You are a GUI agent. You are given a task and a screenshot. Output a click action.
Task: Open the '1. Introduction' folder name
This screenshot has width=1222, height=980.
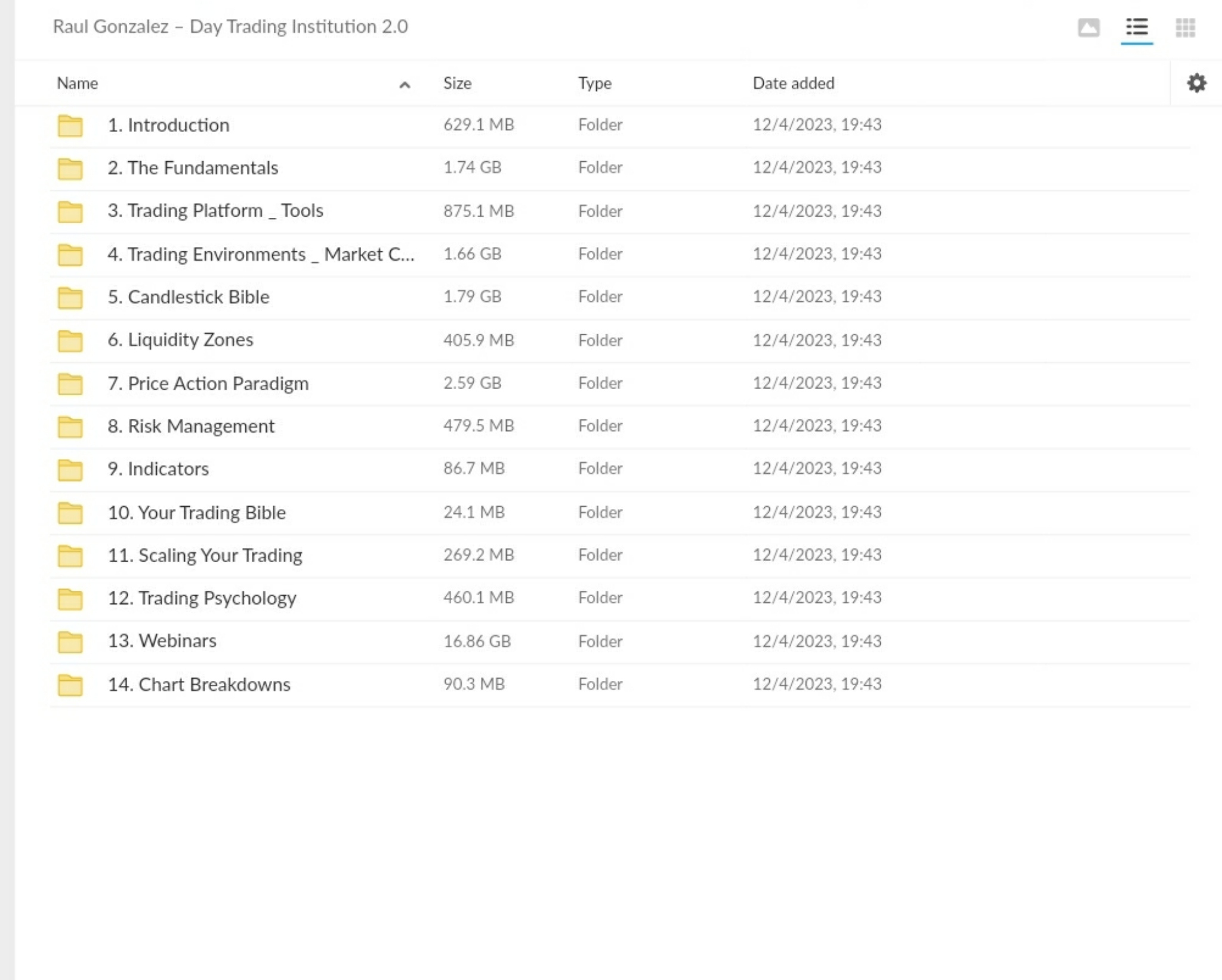(168, 125)
